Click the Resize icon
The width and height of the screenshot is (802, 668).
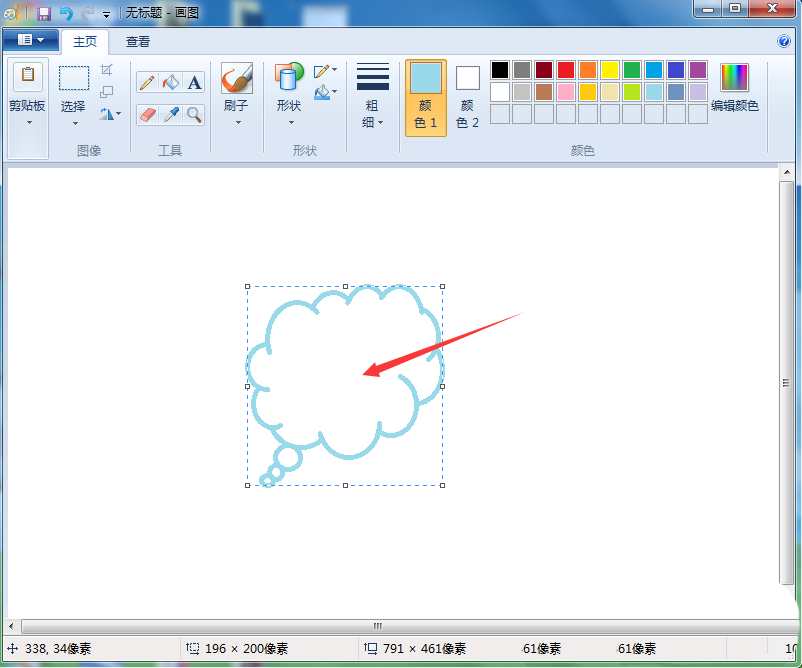[x=107, y=92]
